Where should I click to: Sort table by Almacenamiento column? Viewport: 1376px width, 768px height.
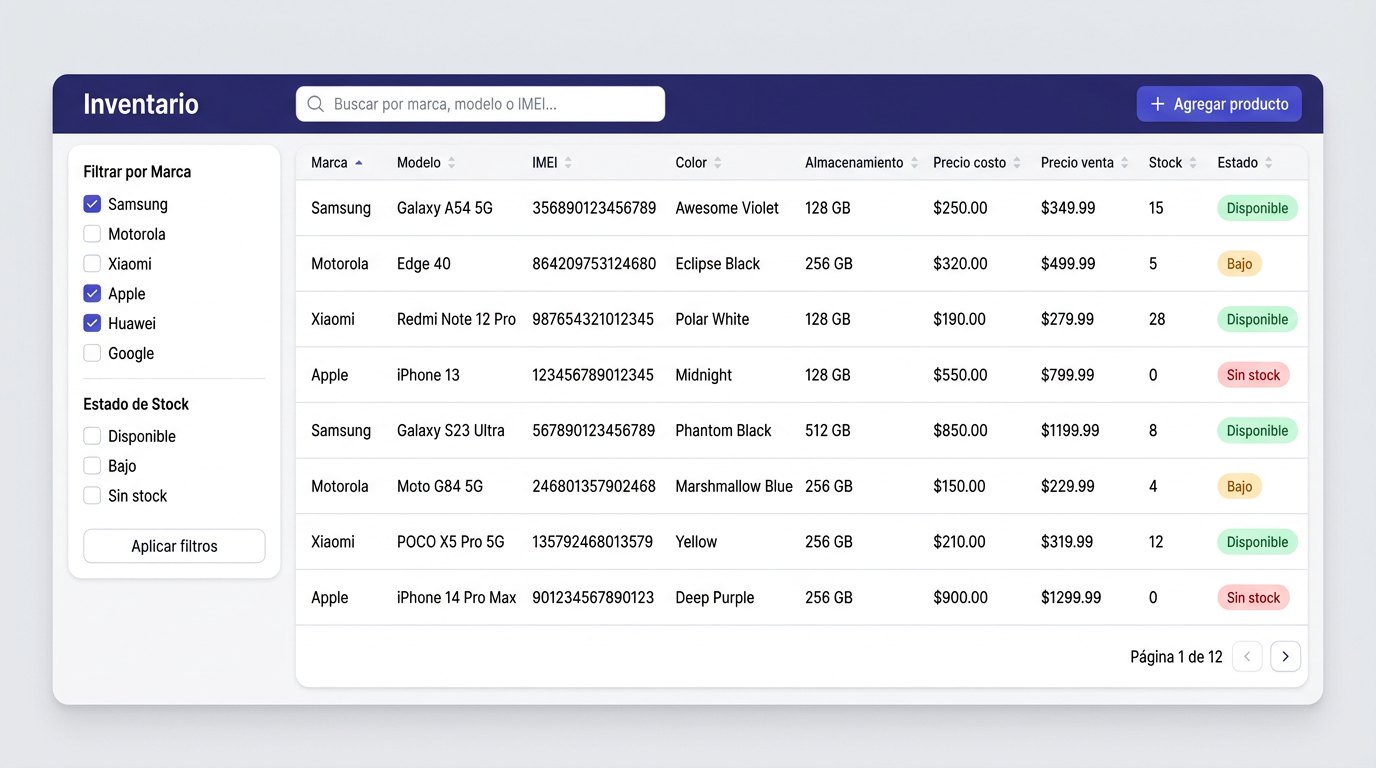[861, 163]
